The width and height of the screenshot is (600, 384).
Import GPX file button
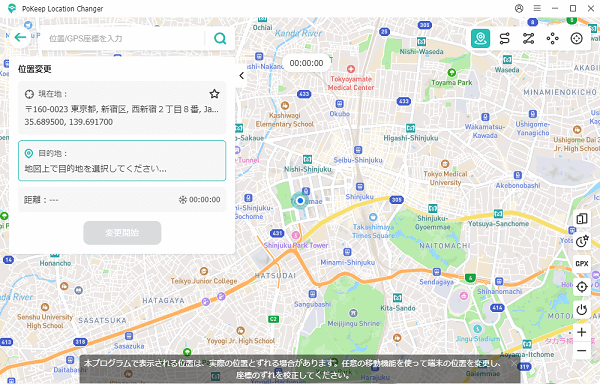[x=582, y=264]
